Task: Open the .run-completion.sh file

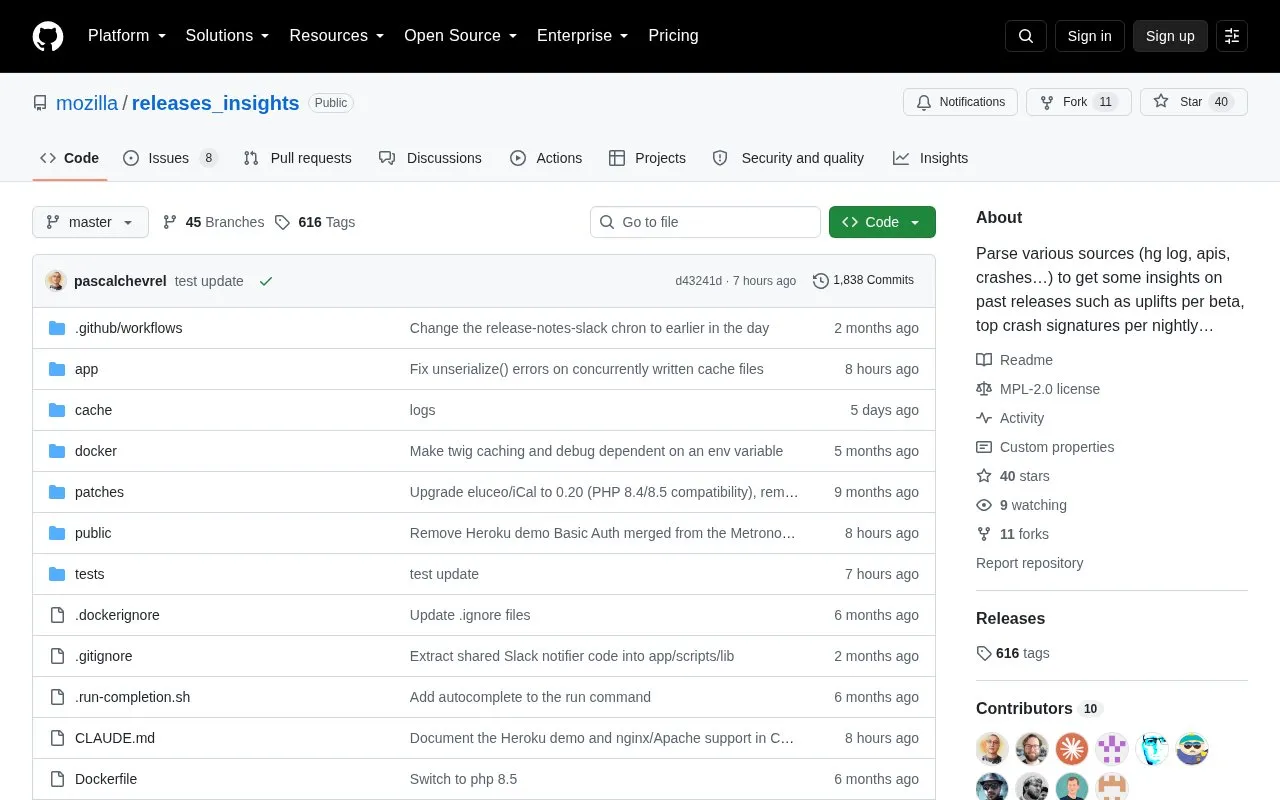Action: point(132,697)
